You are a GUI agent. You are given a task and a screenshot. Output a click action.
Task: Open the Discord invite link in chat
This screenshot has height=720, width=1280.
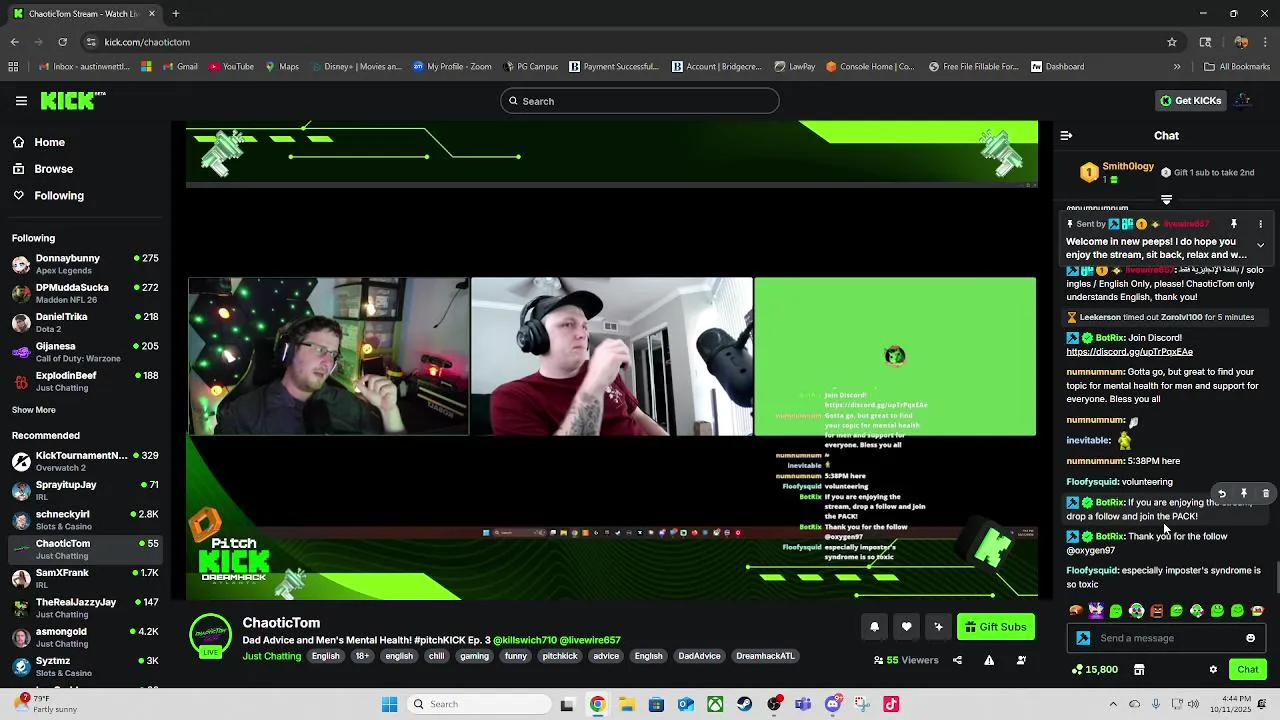pyautogui.click(x=1129, y=352)
